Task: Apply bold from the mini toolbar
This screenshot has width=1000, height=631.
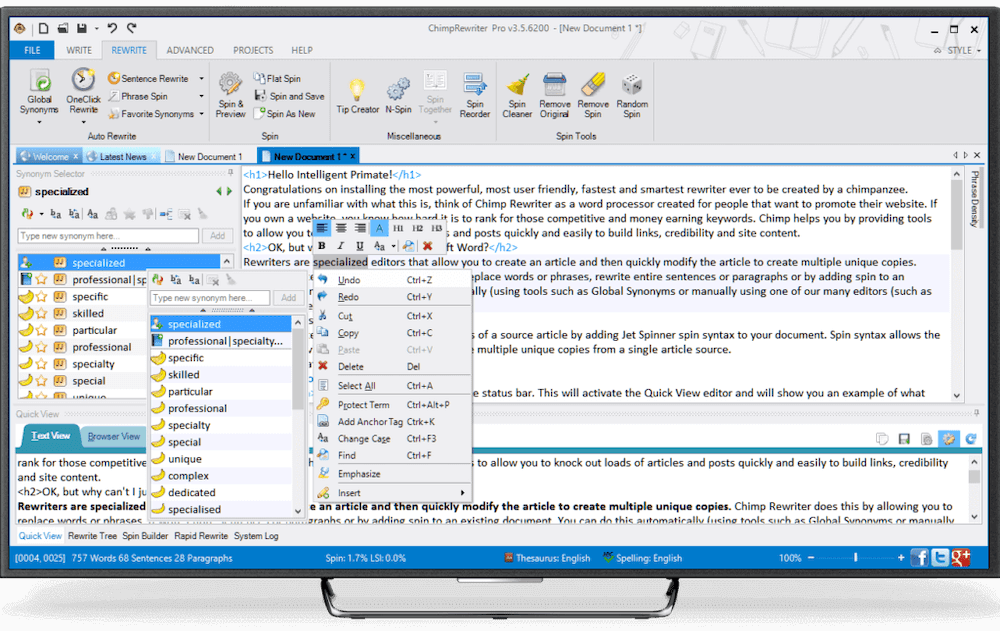Action: point(321,246)
